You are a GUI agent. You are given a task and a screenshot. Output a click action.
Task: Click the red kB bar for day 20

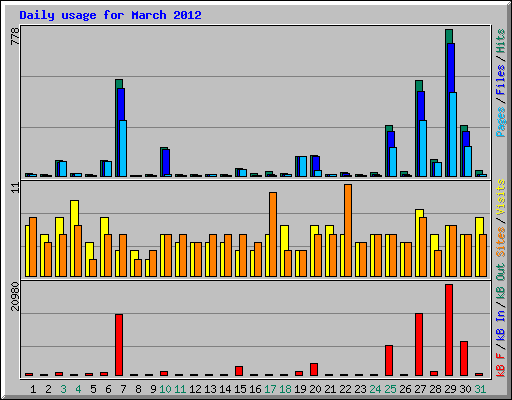pos(314,369)
